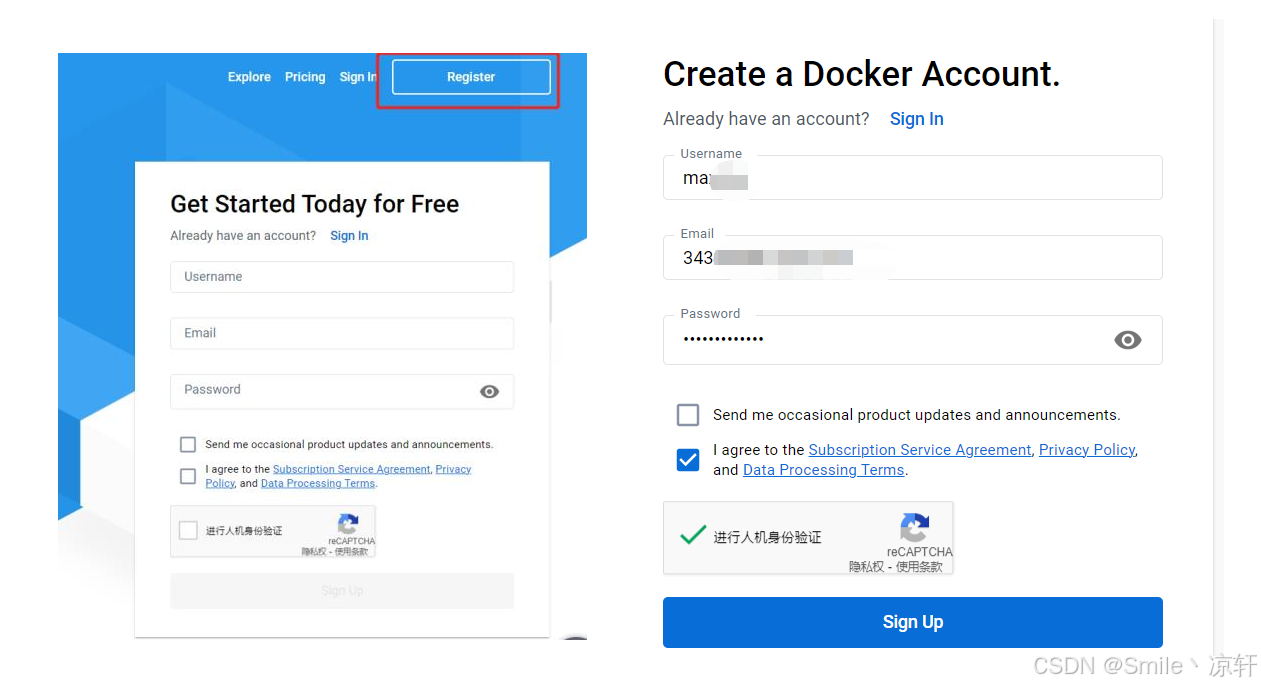The height and width of the screenshot is (687, 1261).
Task: Click Create a Docker Account heading text
Action: (x=861, y=74)
